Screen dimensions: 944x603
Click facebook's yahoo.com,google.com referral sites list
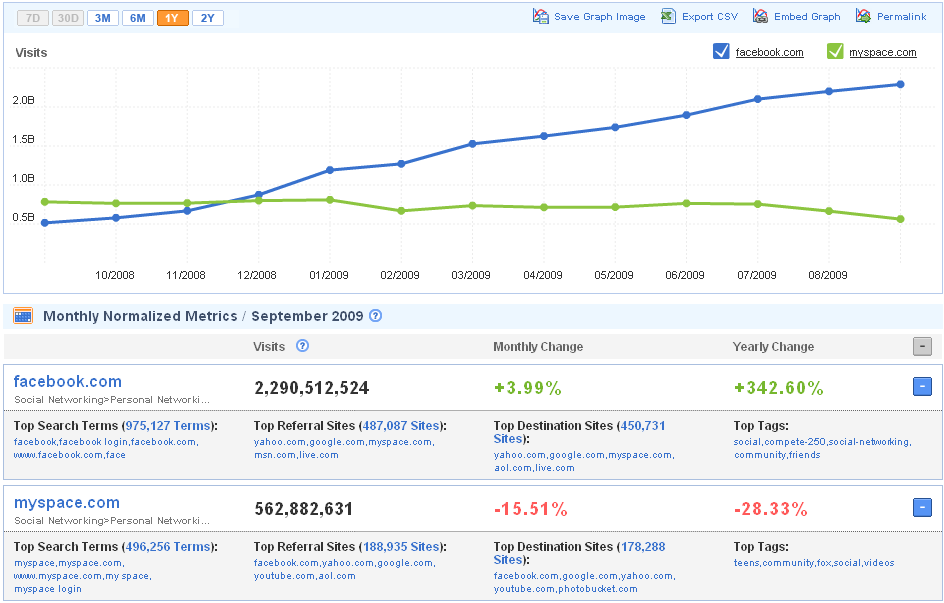(x=343, y=448)
